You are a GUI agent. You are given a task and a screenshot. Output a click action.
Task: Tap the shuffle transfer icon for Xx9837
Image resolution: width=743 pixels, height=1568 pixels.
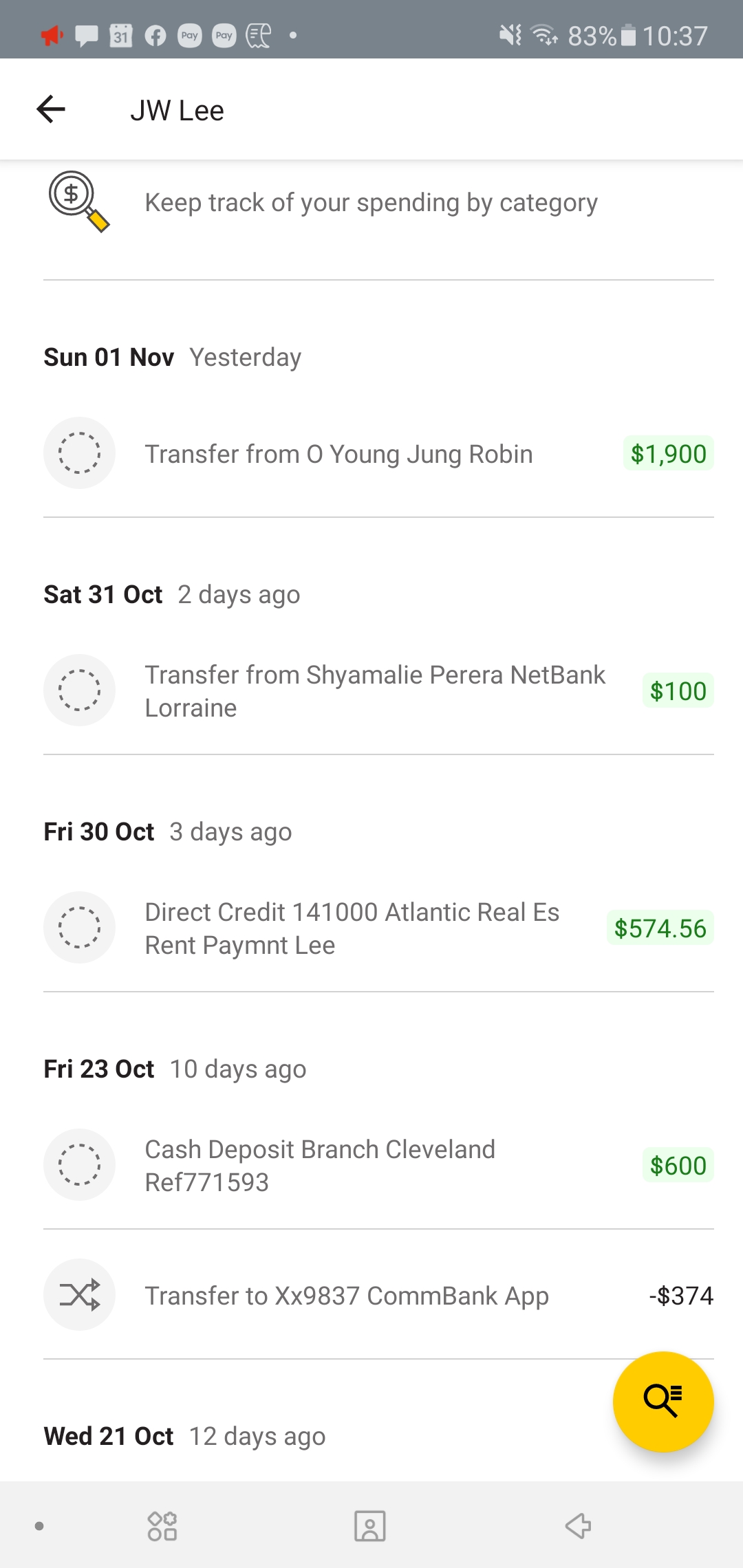pyautogui.click(x=79, y=1295)
